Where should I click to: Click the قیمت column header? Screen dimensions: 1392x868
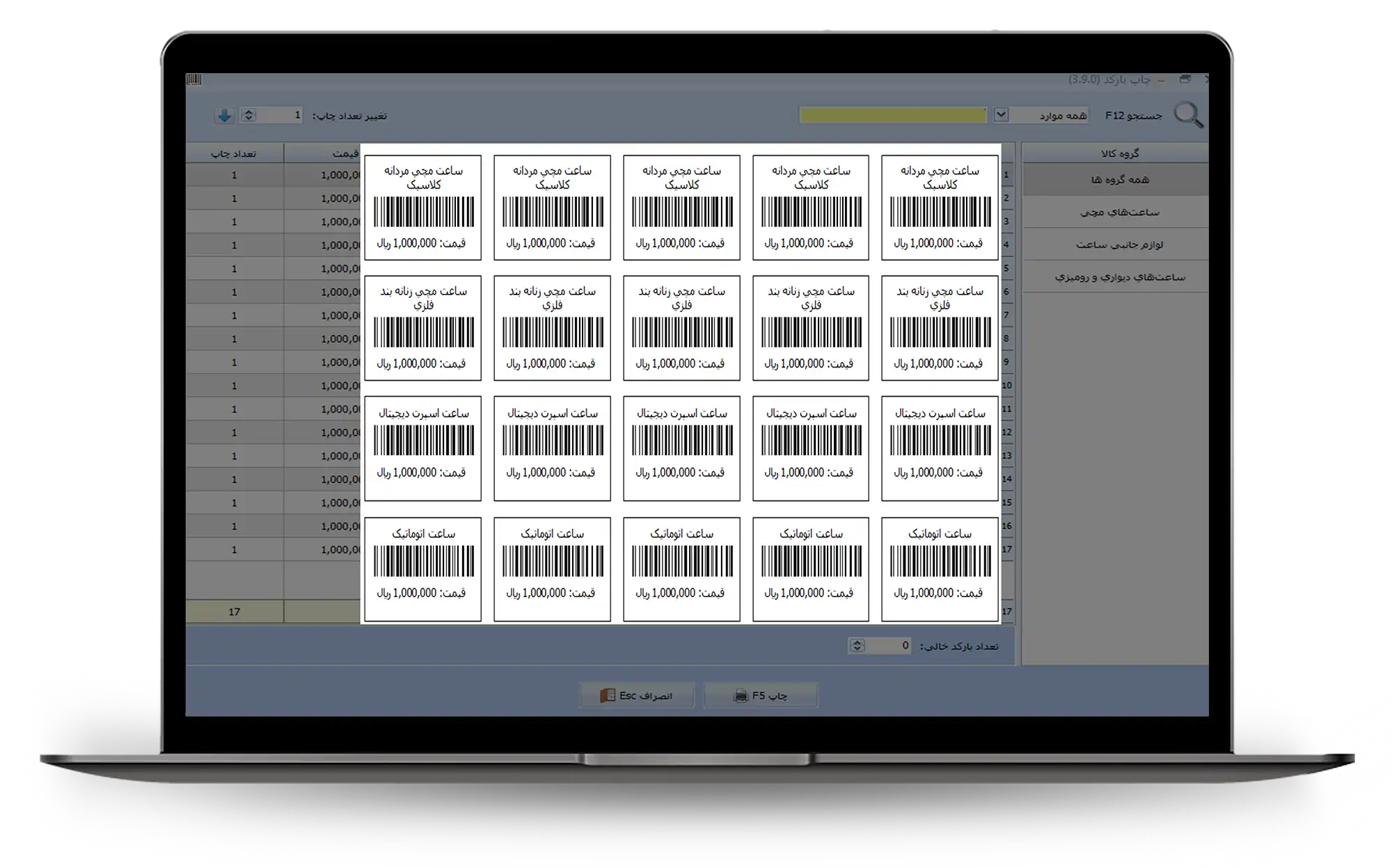[322, 153]
